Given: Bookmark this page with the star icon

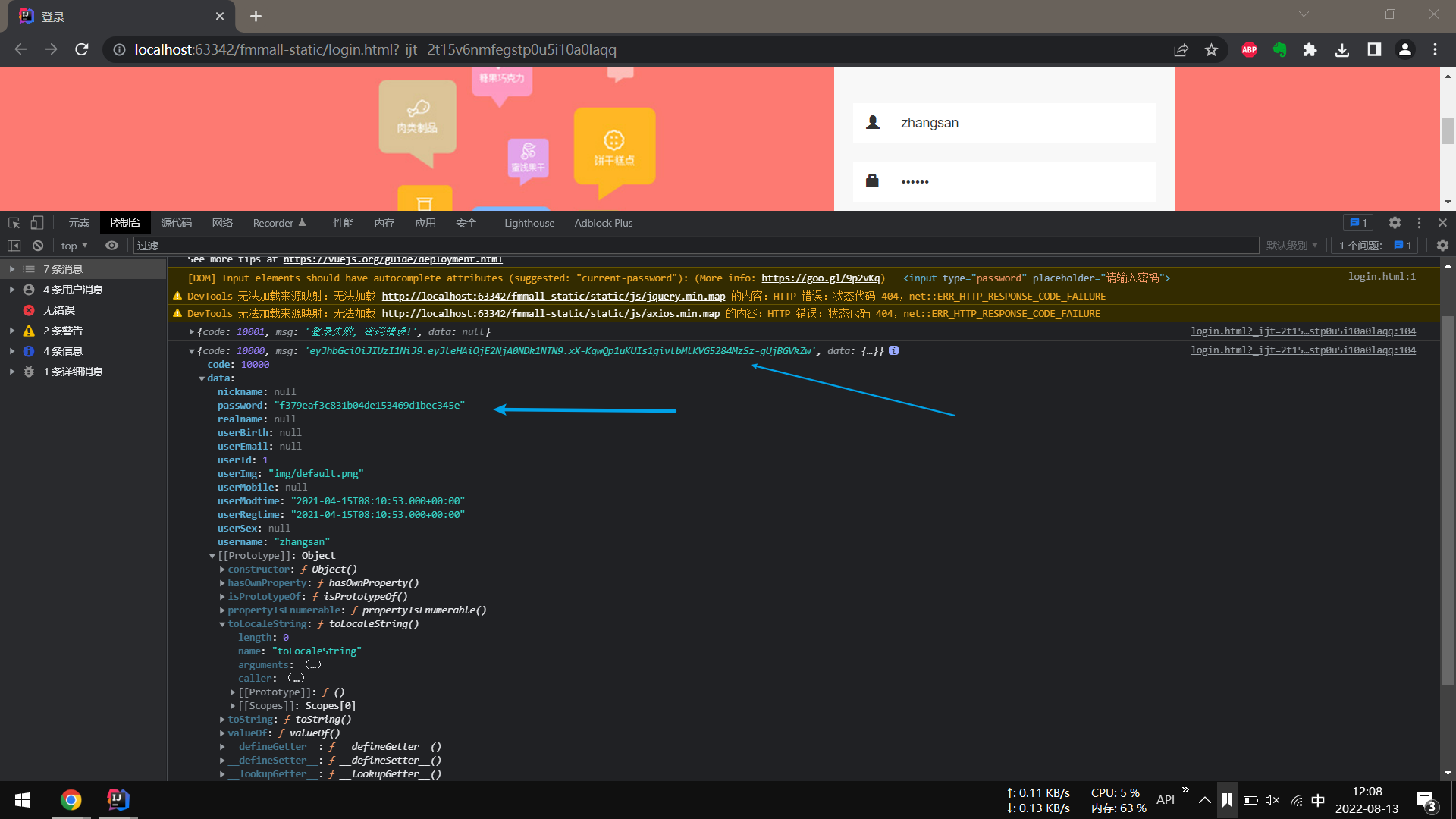Looking at the screenshot, I should 1211,50.
